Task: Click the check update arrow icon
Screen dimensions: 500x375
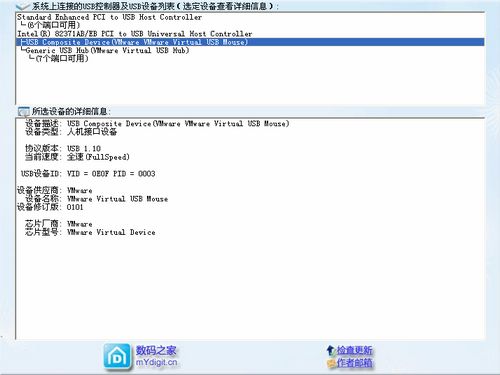Action: [330, 350]
